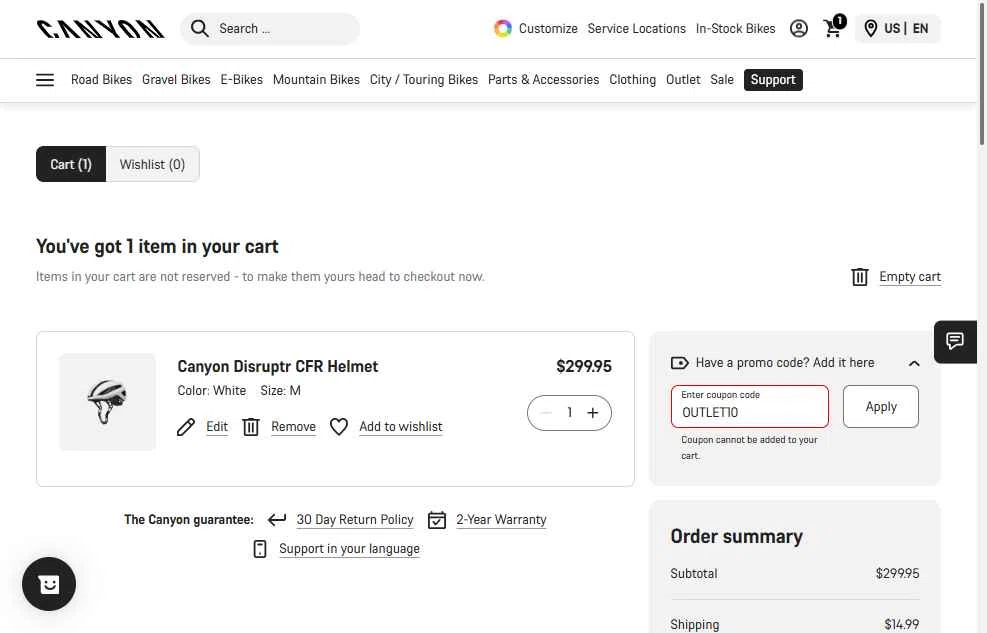Click the Remove link for helmet
Image resolution: width=987 pixels, height=633 pixels.
(x=293, y=427)
